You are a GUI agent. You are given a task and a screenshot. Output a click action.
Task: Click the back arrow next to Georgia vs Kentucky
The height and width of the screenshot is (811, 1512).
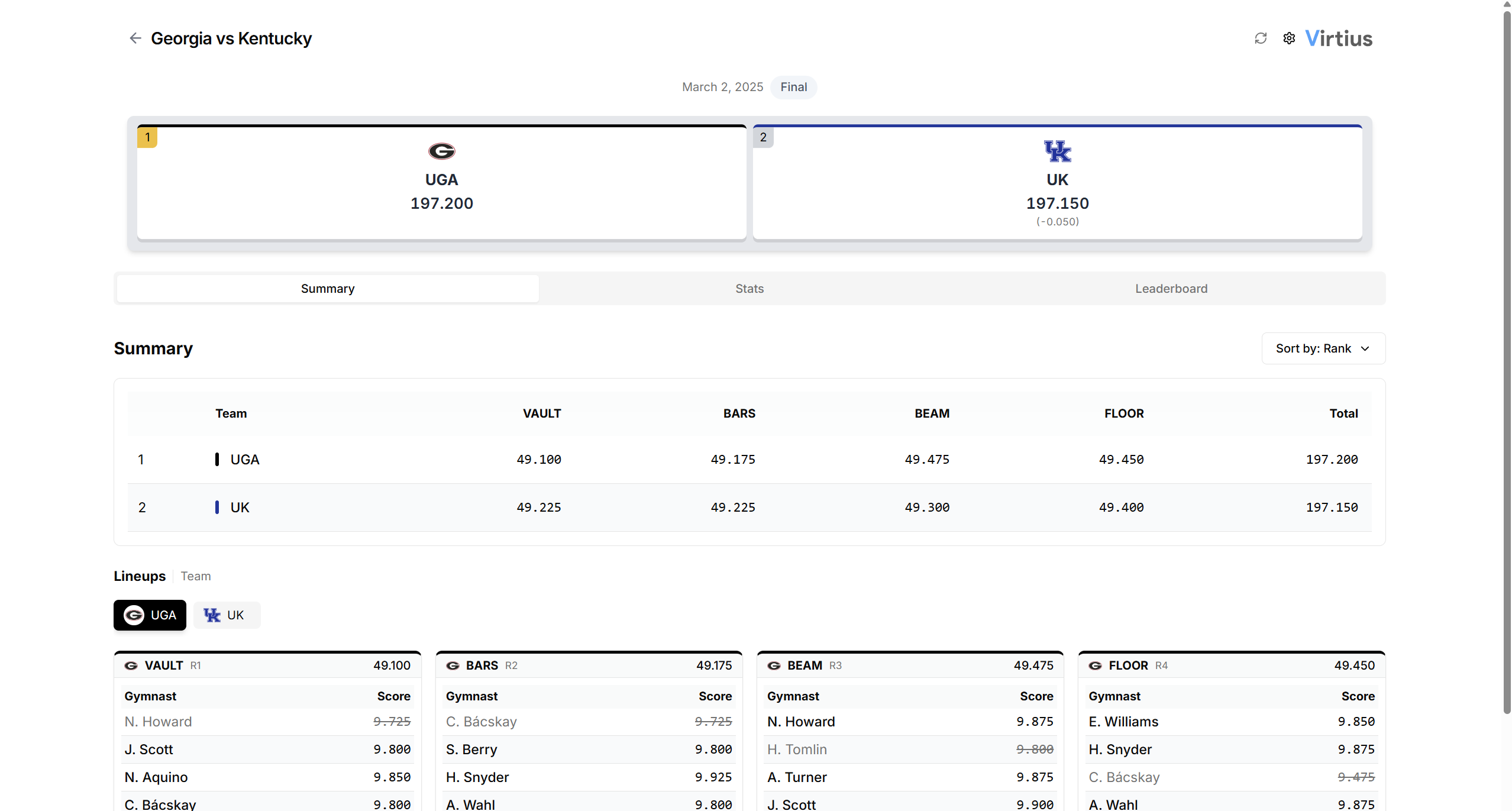135,38
